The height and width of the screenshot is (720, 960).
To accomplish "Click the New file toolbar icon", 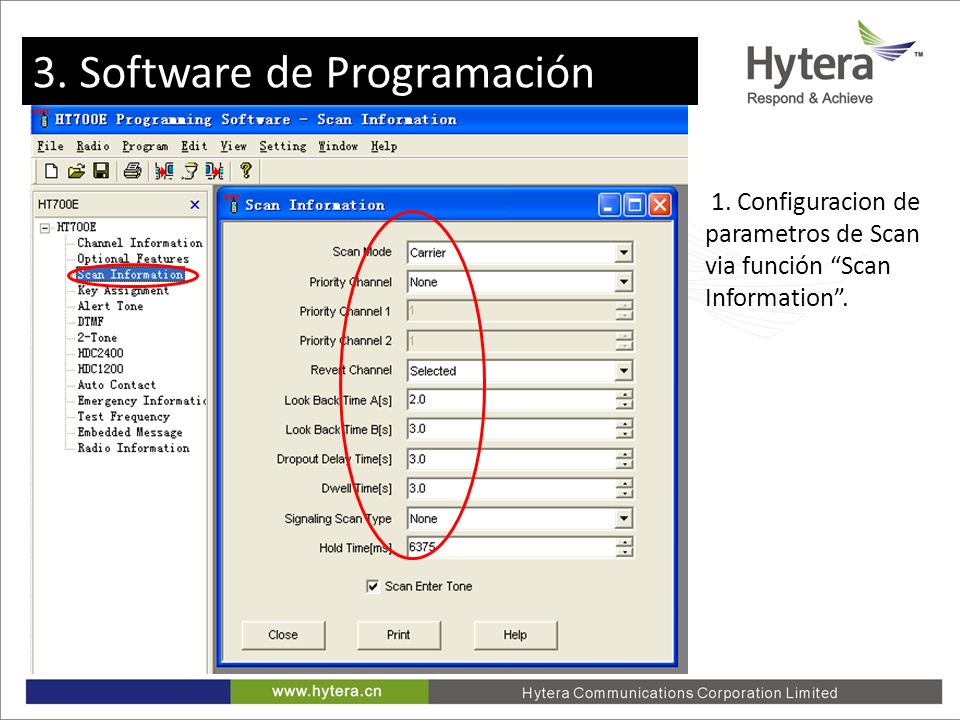I will pos(51,171).
